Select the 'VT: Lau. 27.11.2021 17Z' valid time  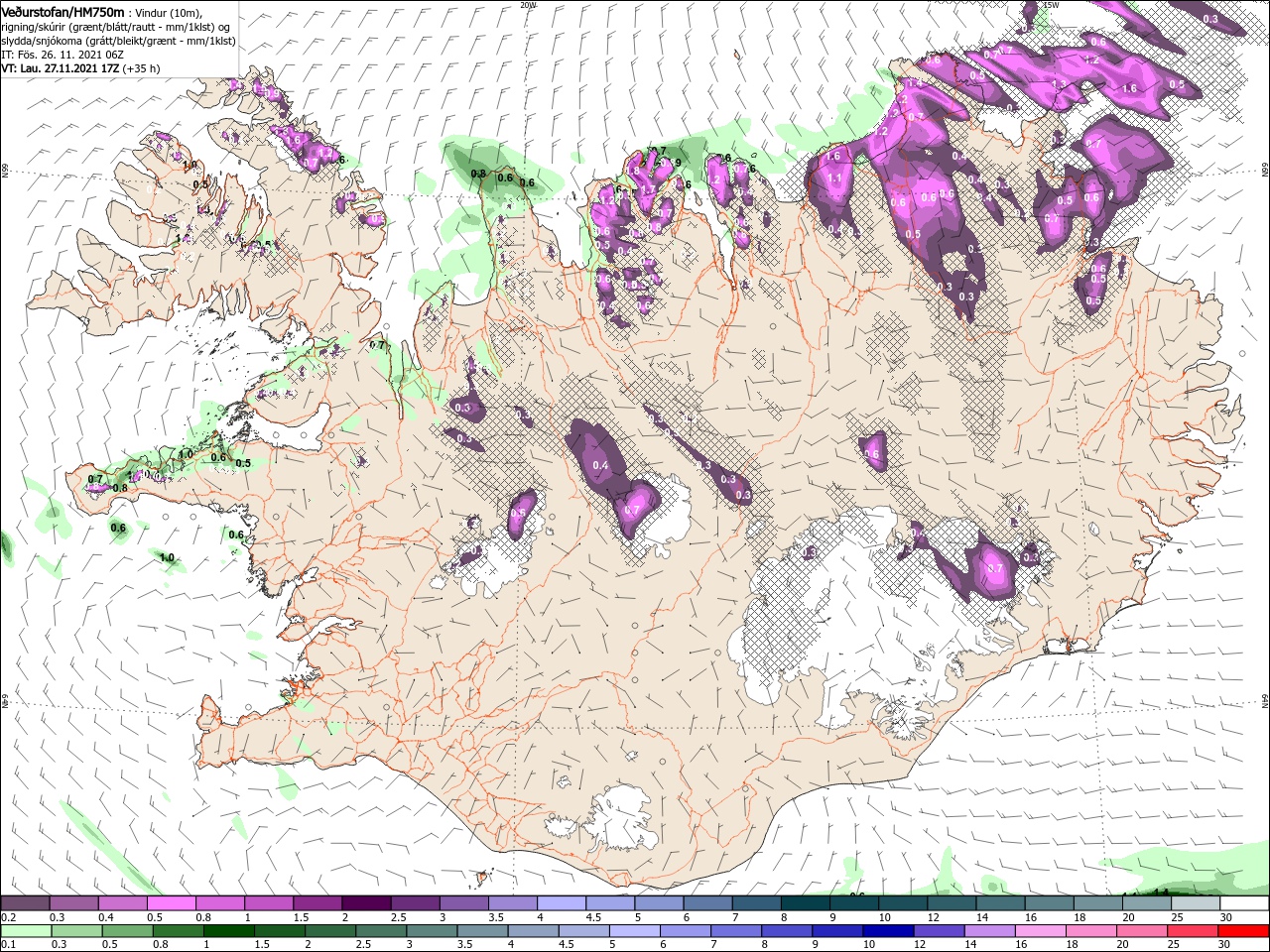coord(60,68)
